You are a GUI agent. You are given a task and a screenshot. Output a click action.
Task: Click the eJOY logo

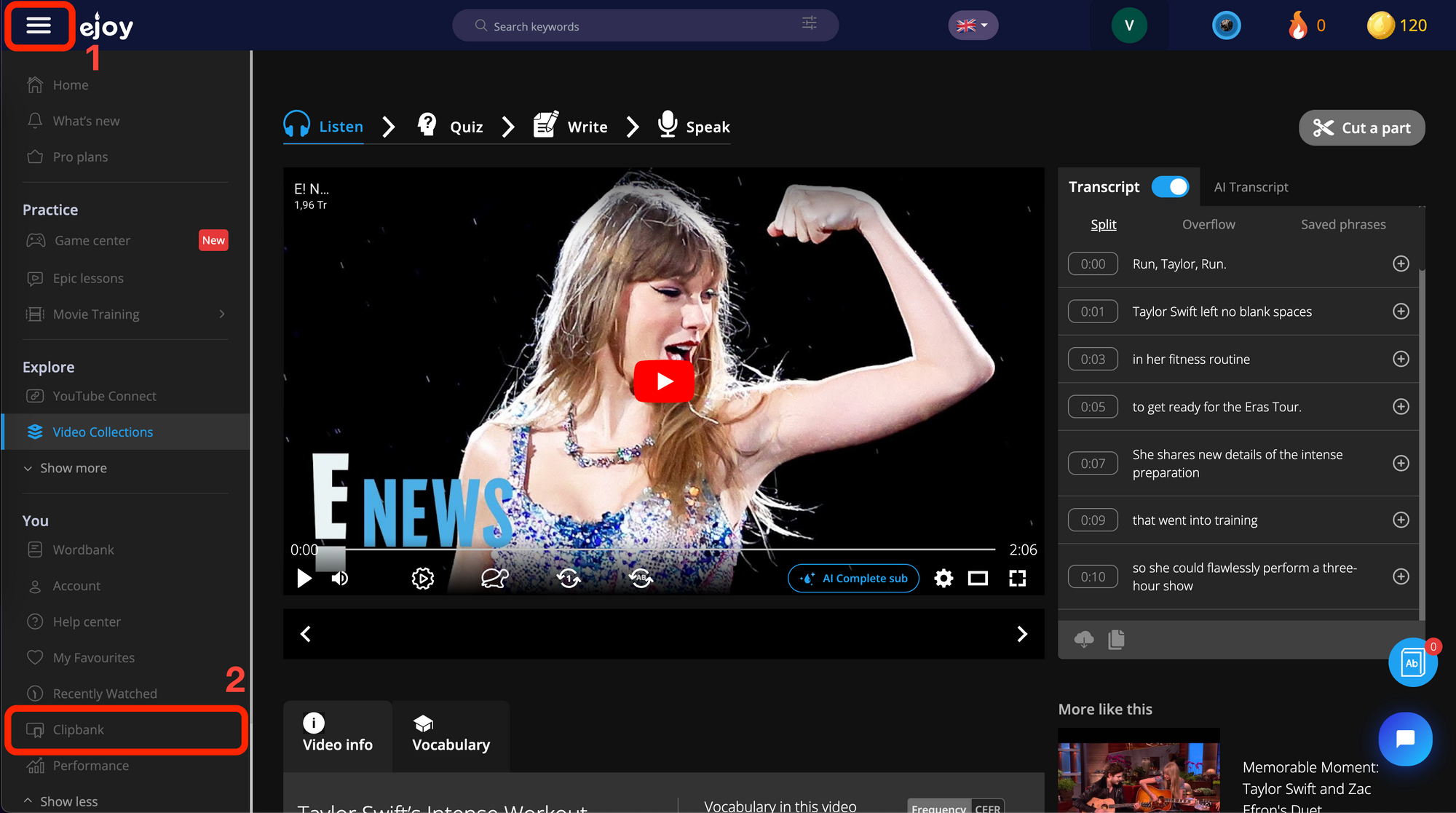[106, 25]
